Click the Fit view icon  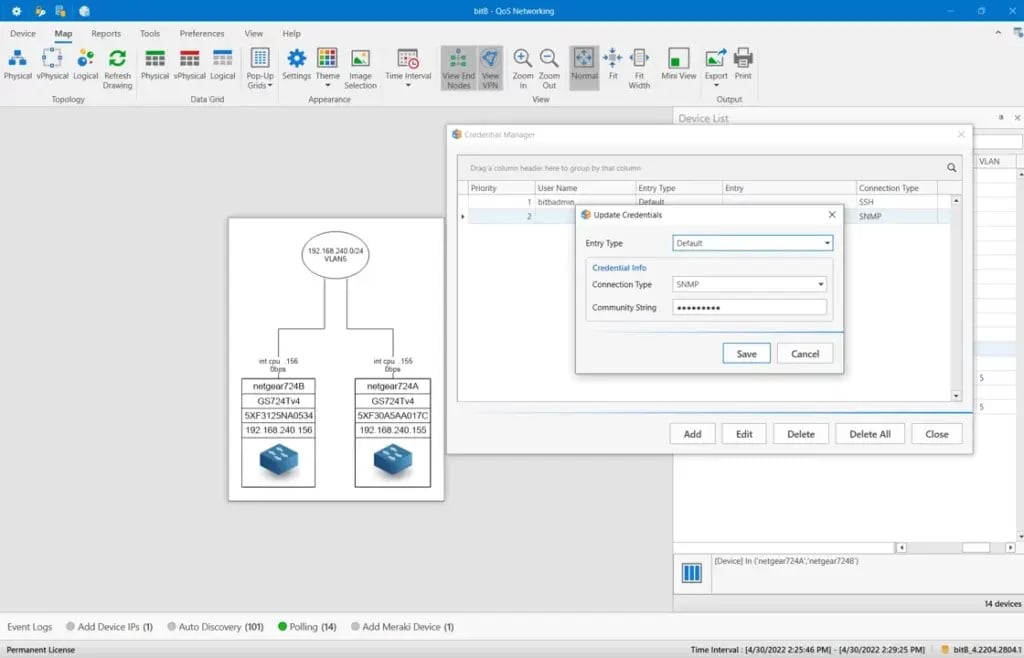pos(613,64)
